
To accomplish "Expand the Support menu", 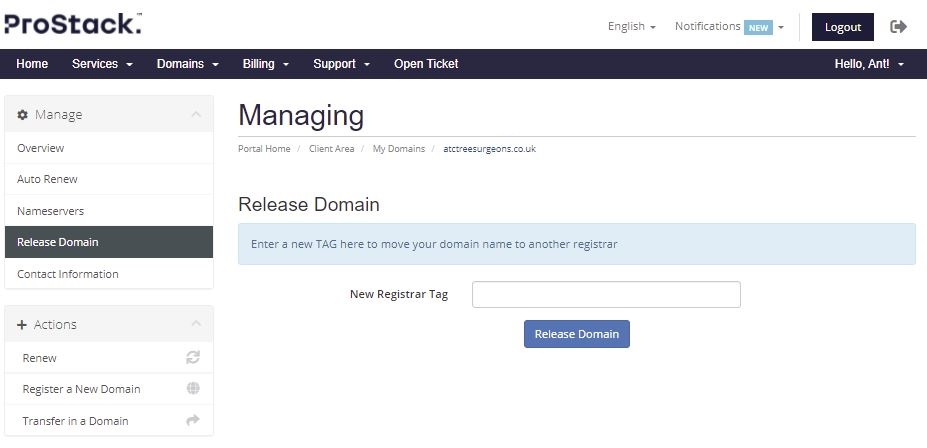I will pyautogui.click(x=342, y=64).
